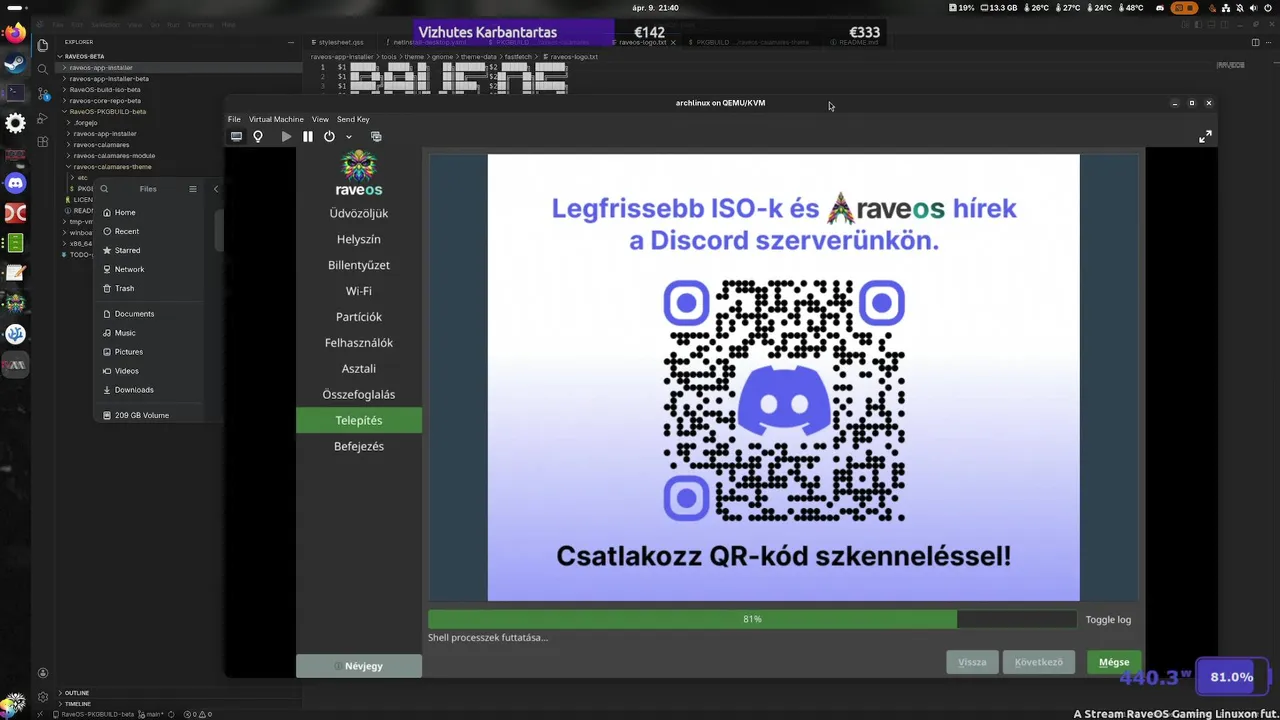Go back in Files window
The image size is (1280, 720).
pyautogui.click(x=215, y=188)
